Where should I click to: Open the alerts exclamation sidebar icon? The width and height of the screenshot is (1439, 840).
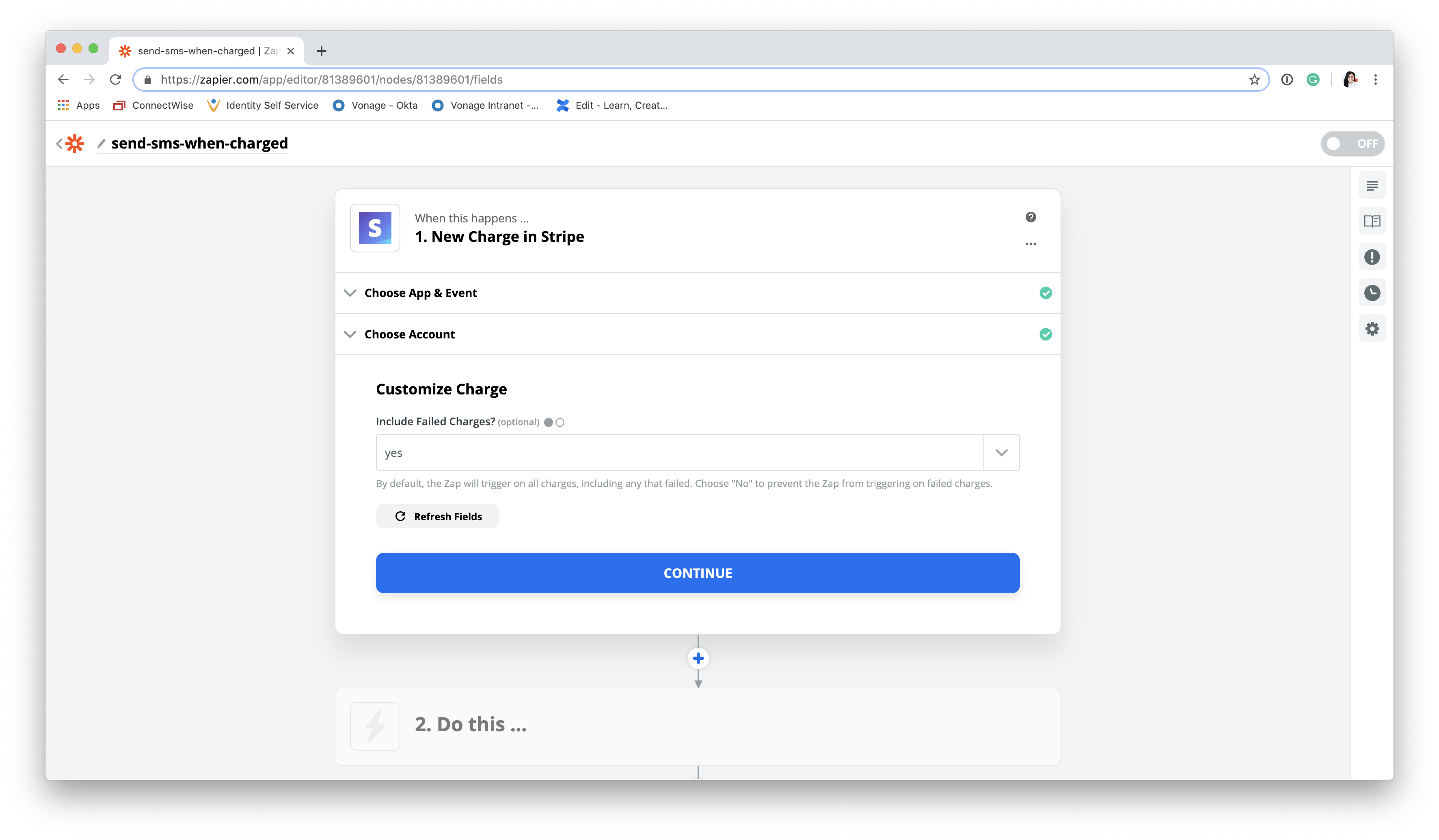pos(1372,257)
